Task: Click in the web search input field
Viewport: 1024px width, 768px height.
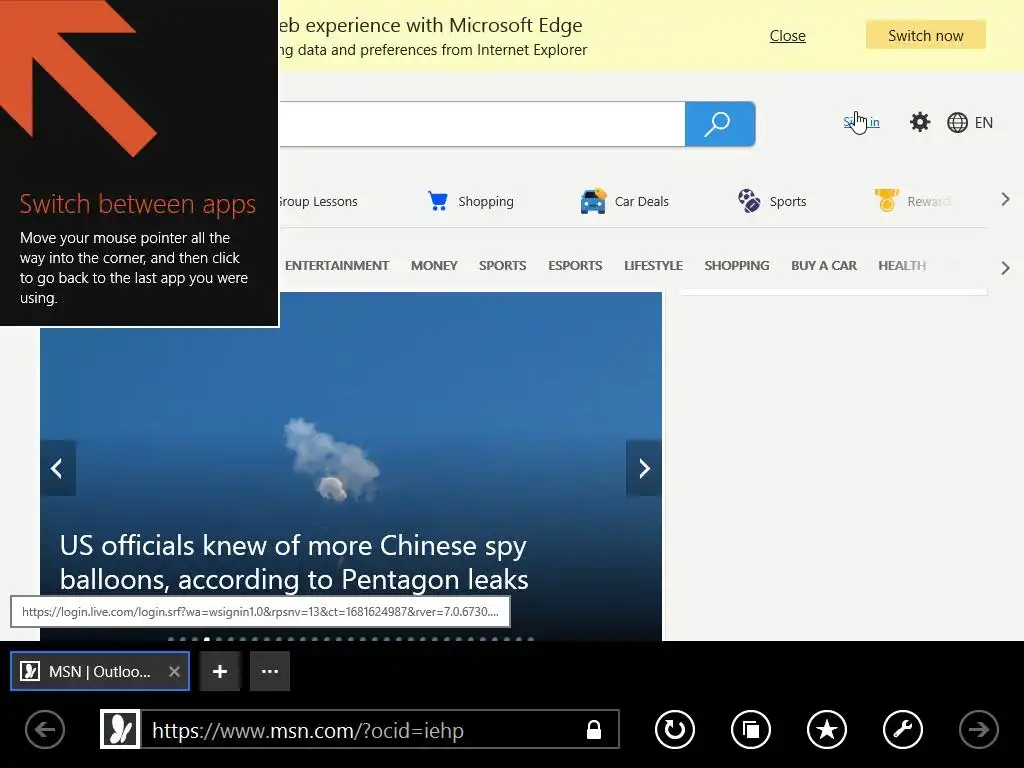Action: 482,124
